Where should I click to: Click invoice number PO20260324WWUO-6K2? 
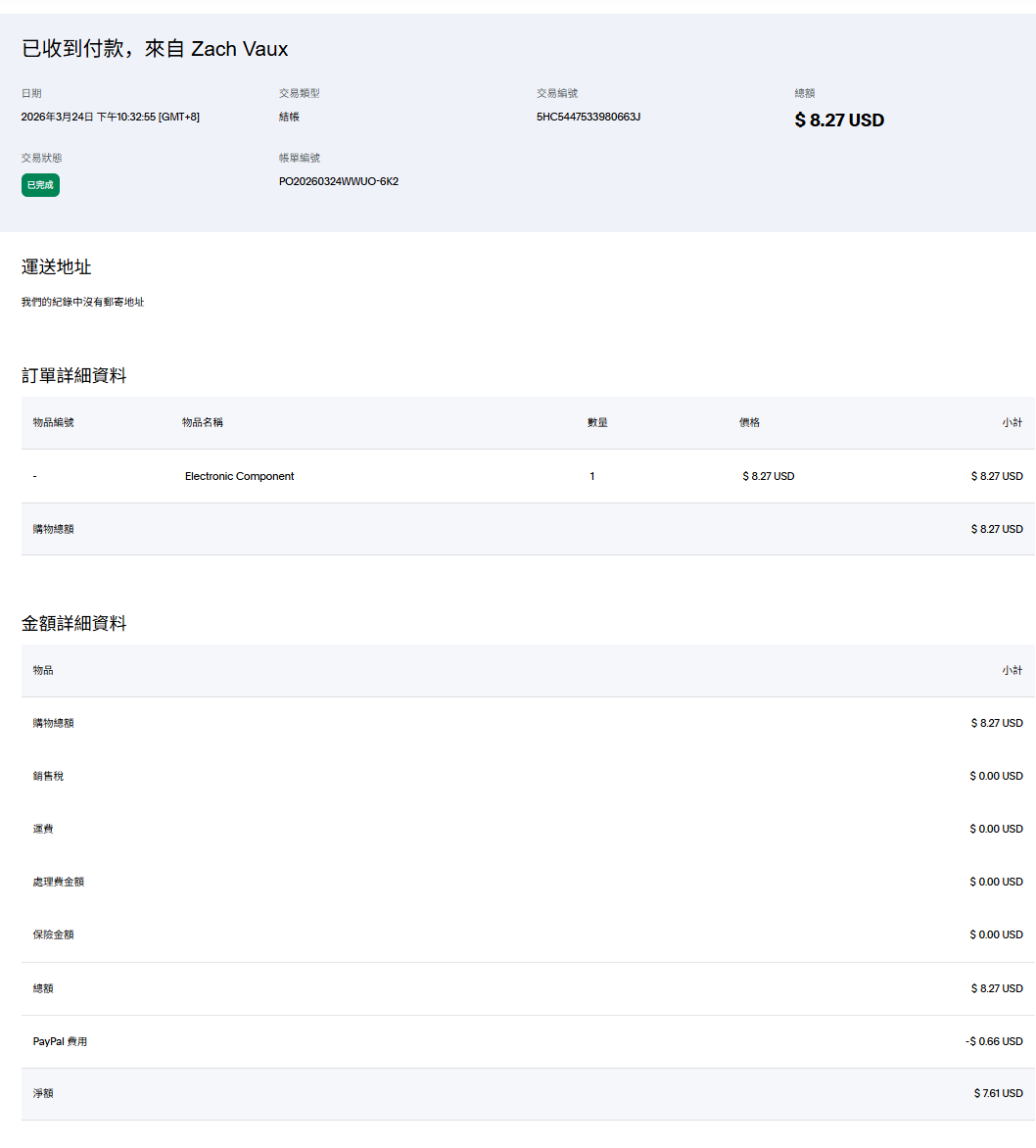click(x=338, y=181)
